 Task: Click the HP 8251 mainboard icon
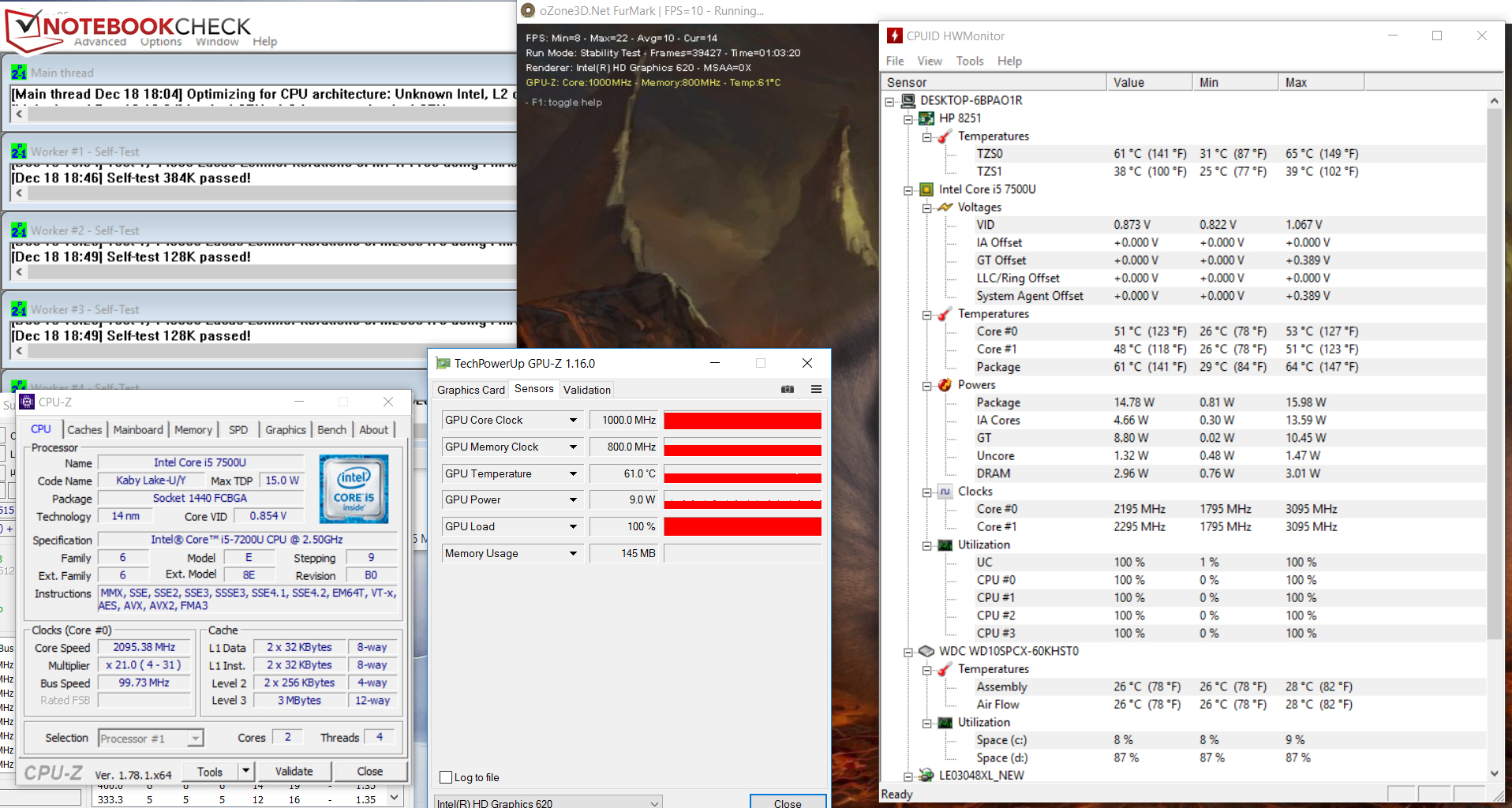[x=926, y=118]
